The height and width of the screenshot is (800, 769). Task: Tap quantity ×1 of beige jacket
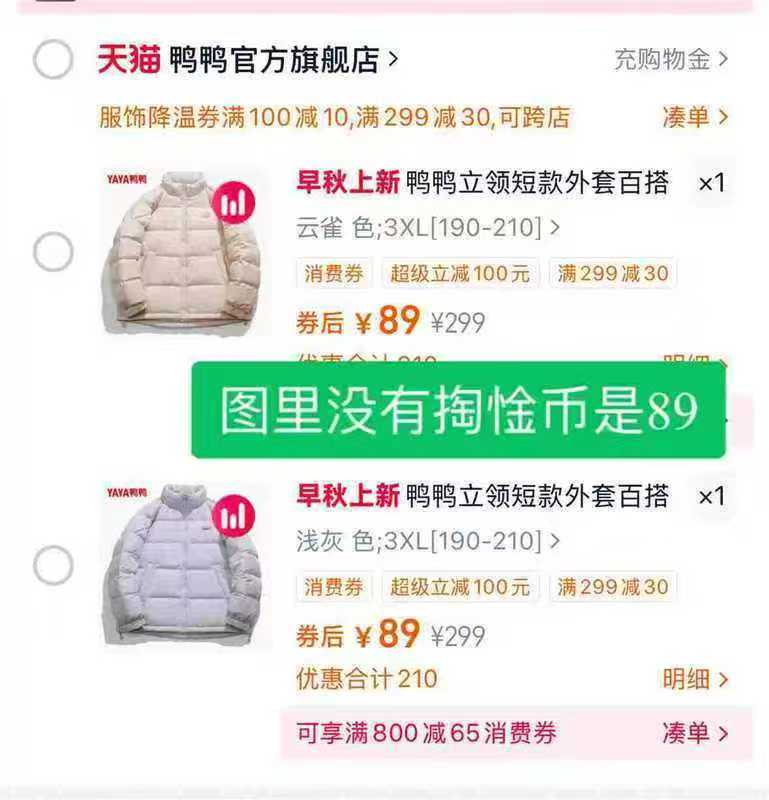click(712, 183)
